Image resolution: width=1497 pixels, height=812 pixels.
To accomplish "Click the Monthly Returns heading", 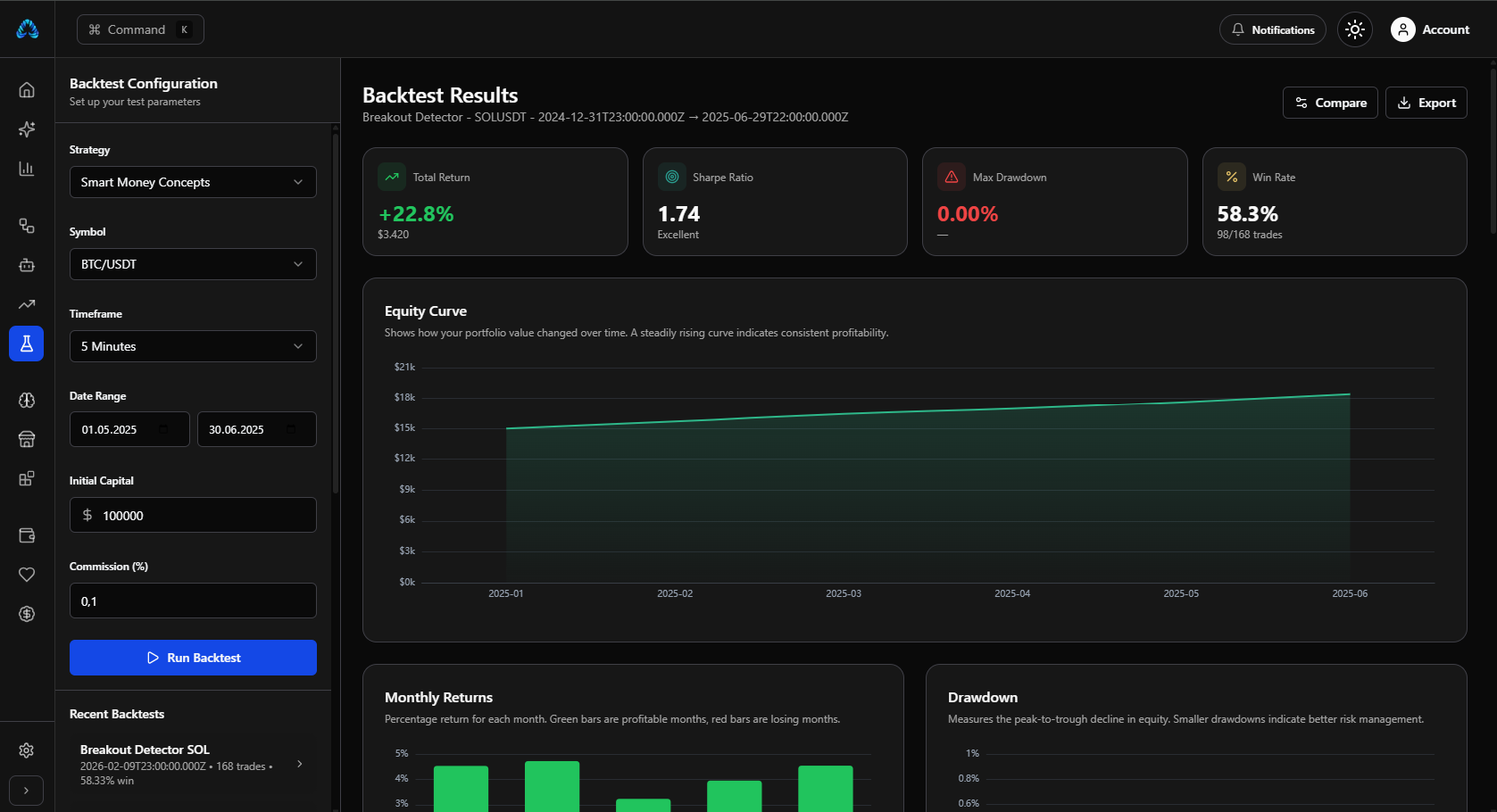I will (438, 697).
